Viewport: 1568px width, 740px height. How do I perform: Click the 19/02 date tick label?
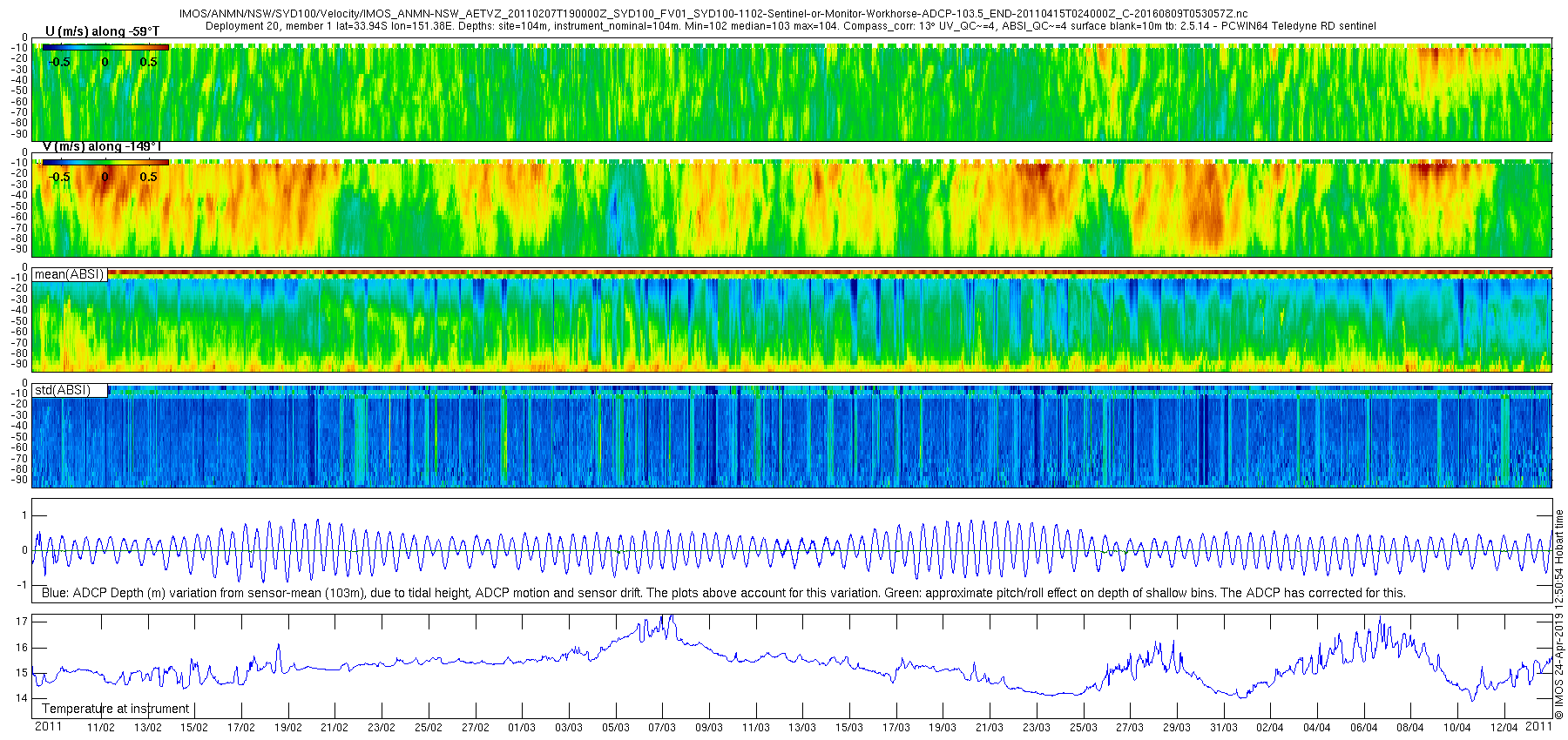(x=287, y=728)
